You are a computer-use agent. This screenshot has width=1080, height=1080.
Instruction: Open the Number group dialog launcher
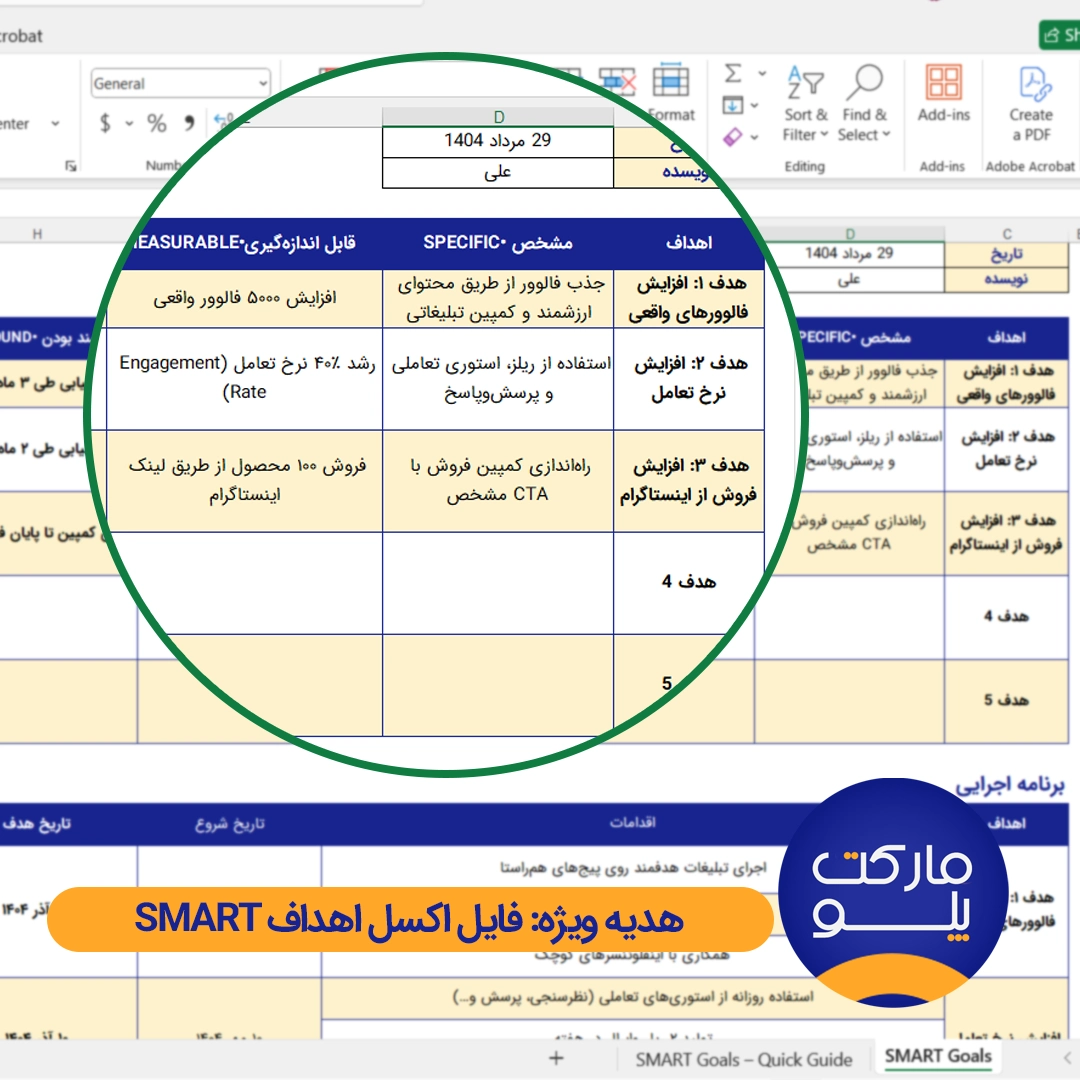(x=71, y=166)
